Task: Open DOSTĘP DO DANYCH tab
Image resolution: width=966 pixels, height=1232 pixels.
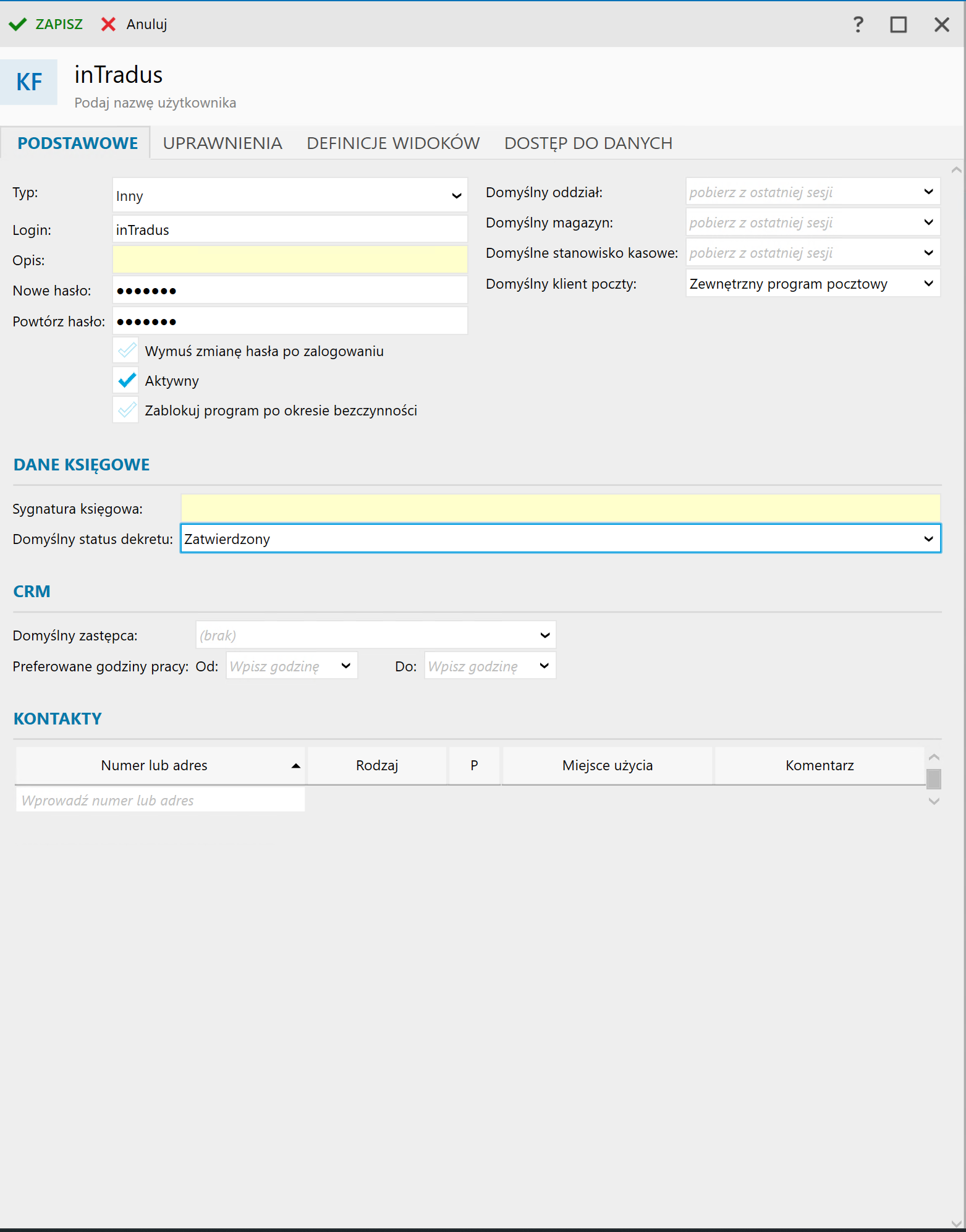Action: coord(588,143)
